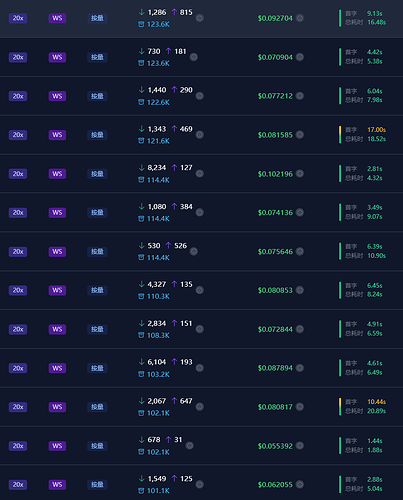Click the info icon next to $0.055392
This screenshot has height=500, width=403.
click(300, 446)
